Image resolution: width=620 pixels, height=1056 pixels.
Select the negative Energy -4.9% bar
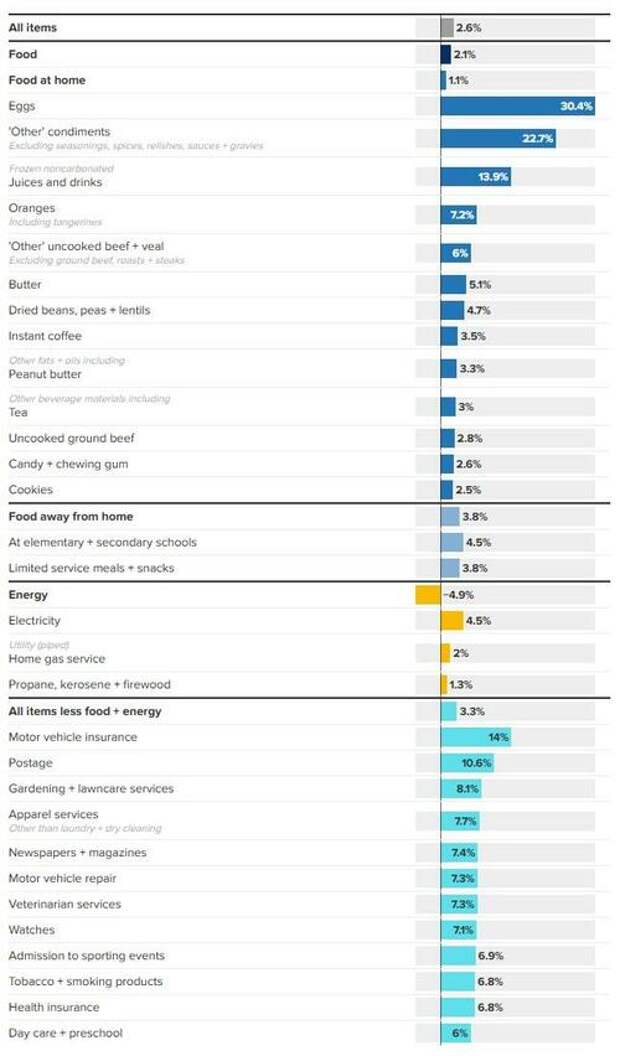pyautogui.click(x=428, y=595)
